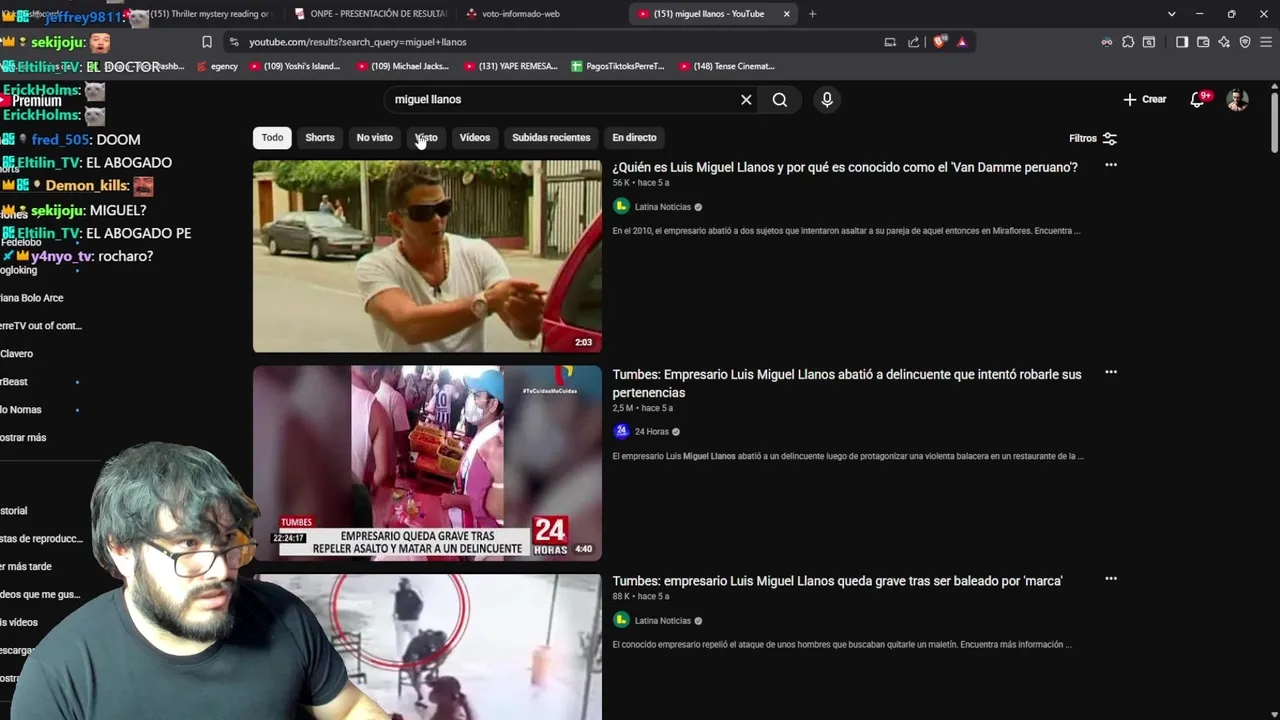Clear the search box with the X icon
The width and height of the screenshot is (1280, 720).
tap(746, 100)
